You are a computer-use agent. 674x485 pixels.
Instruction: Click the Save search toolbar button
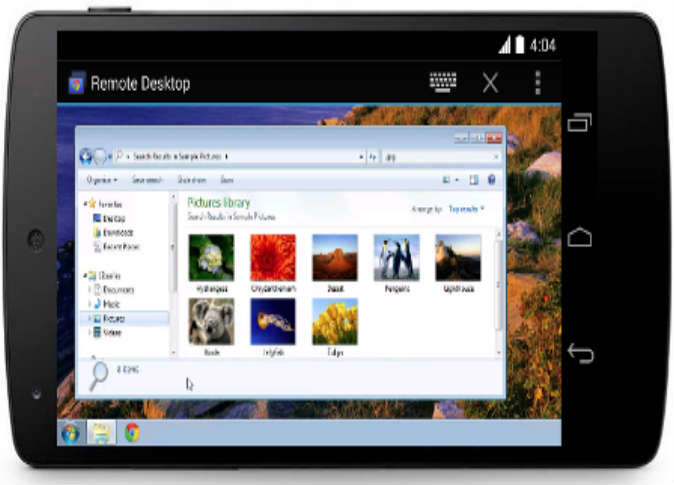pyautogui.click(x=146, y=180)
